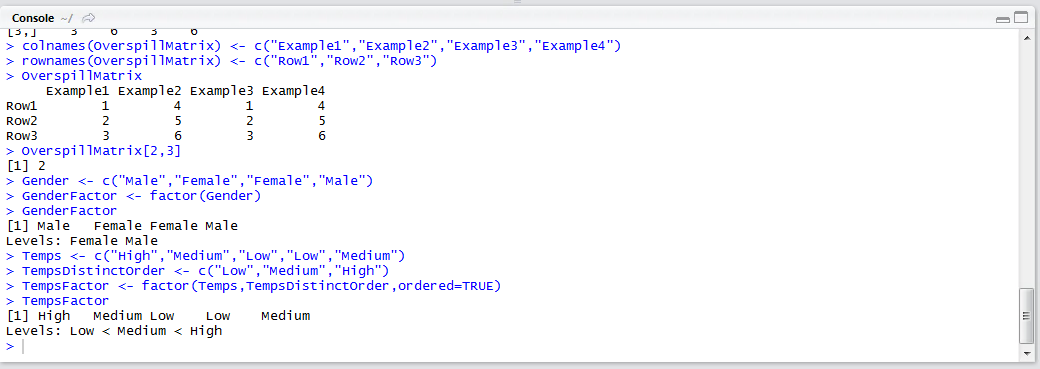The image size is (1040, 369).
Task: Click the Levels: Low < Medium < High output
Action: tap(113, 331)
